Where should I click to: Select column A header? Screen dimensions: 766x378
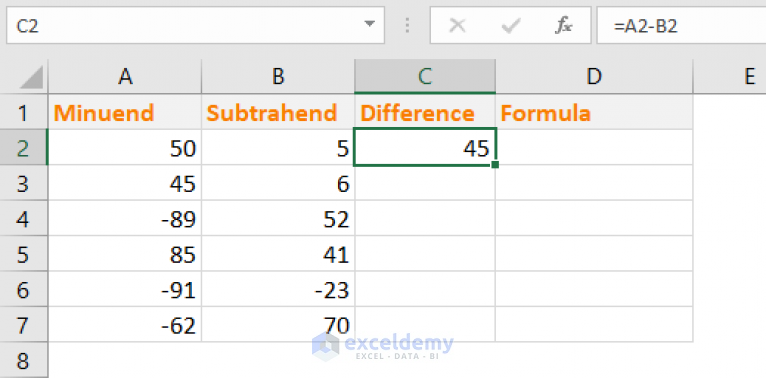[x=125, y=77]
